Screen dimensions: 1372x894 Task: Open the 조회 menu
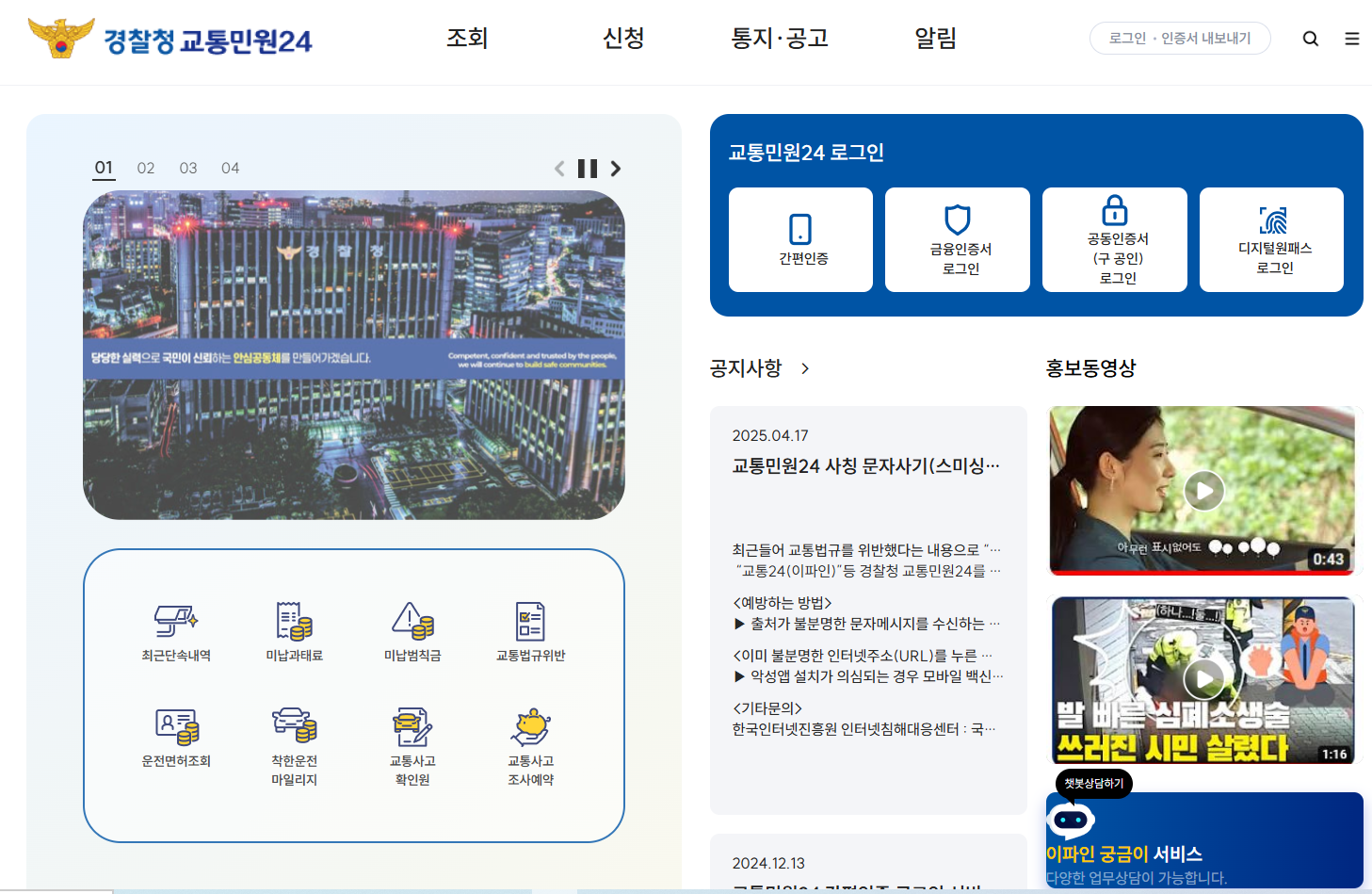point(467,39)
